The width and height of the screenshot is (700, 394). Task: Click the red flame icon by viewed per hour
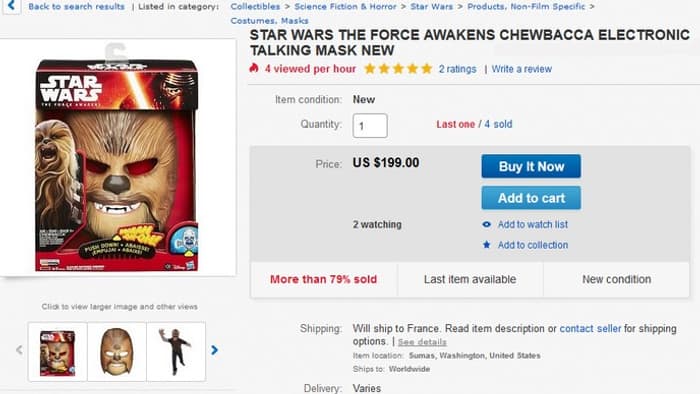click(x=254, y=68)
